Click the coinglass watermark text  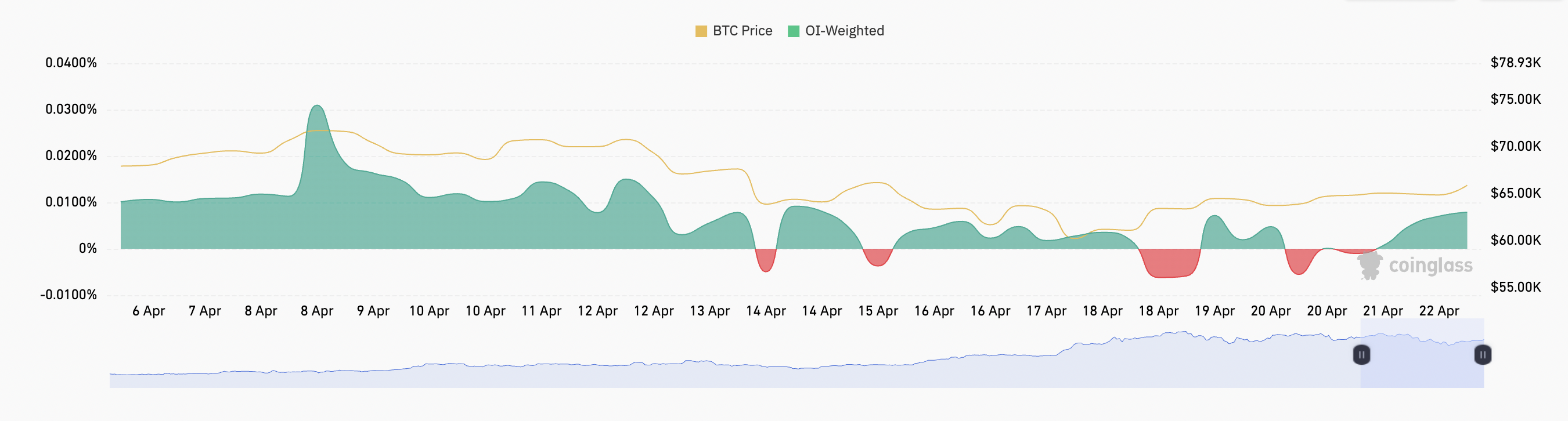click(1430, 266)
